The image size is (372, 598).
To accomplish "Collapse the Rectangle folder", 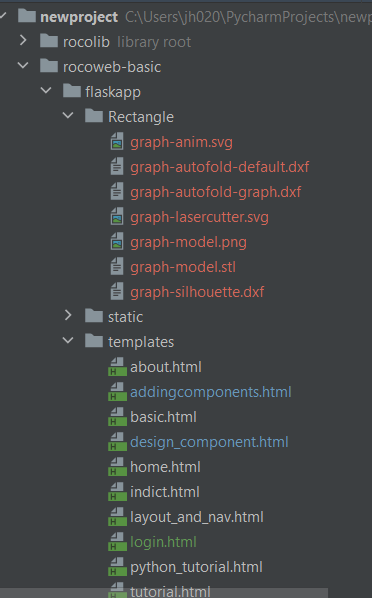I will pos(68,116).
